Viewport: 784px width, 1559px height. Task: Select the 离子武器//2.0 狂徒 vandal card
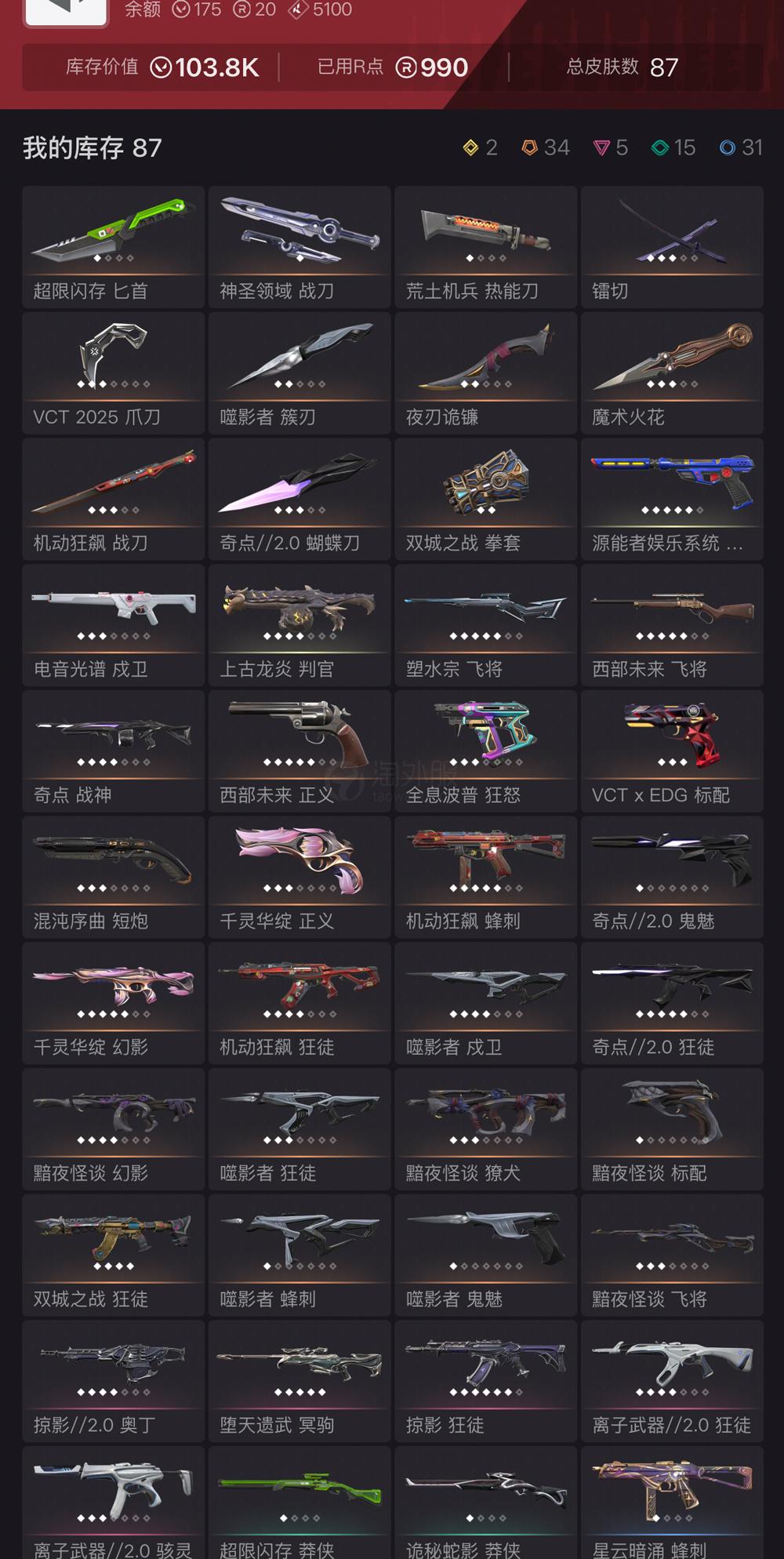[x=673, y=1382]
